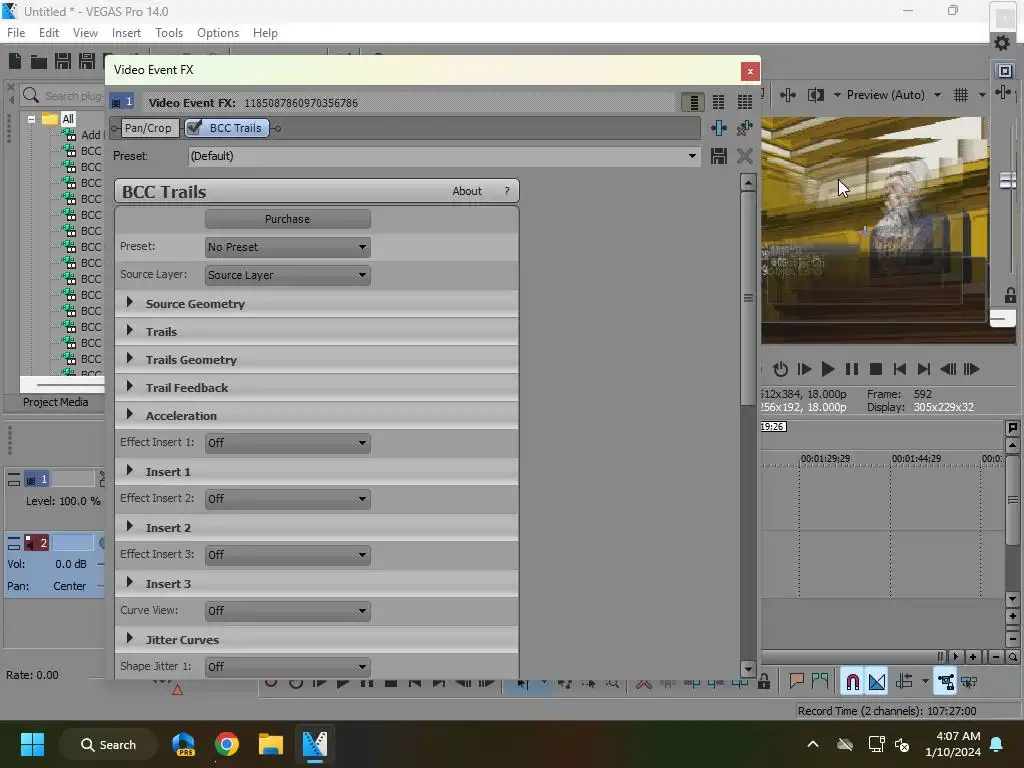Viewport: 1024px width, 768px height.
Task: Click the Plug-In Chain icon in Video Event FX
Action: (x=719, y=128)
